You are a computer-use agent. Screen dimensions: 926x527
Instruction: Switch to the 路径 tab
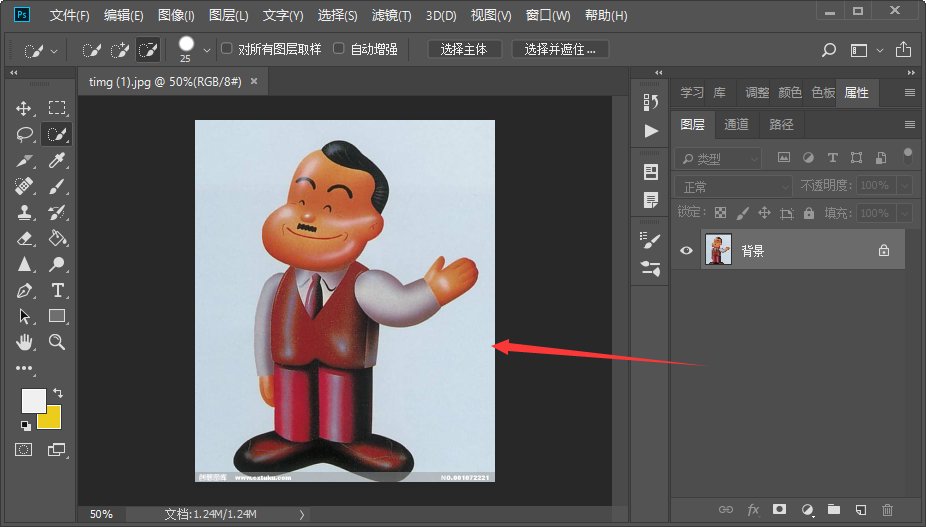click(x=781, y=124)
